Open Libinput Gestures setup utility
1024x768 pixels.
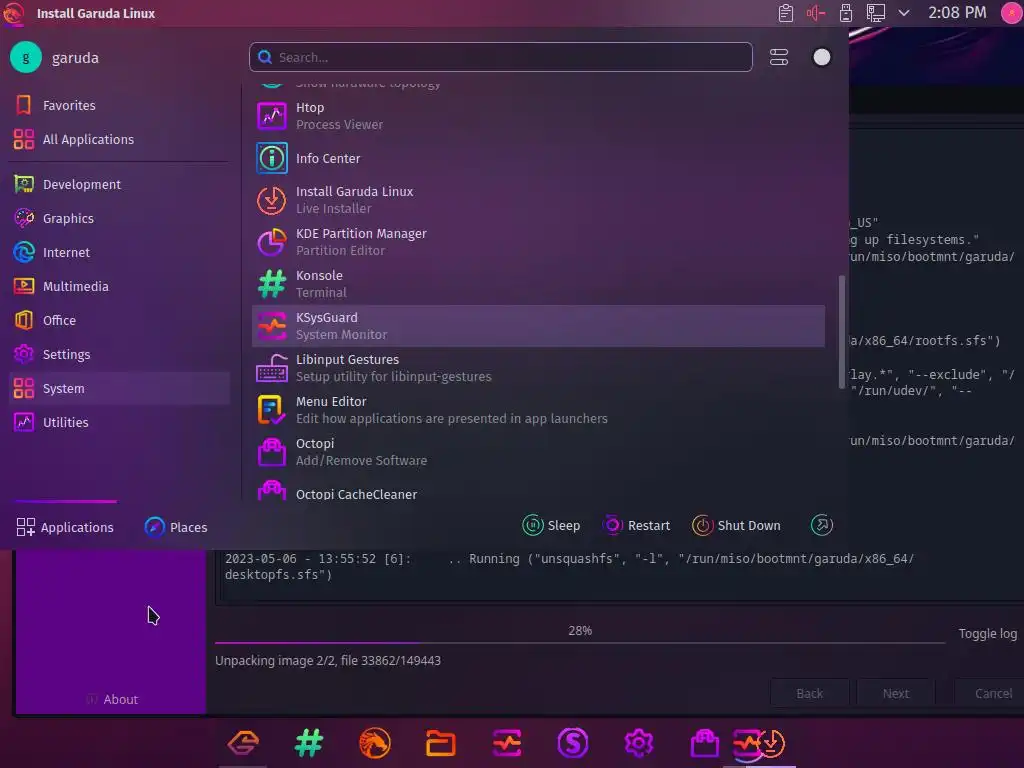coord(538,368)
